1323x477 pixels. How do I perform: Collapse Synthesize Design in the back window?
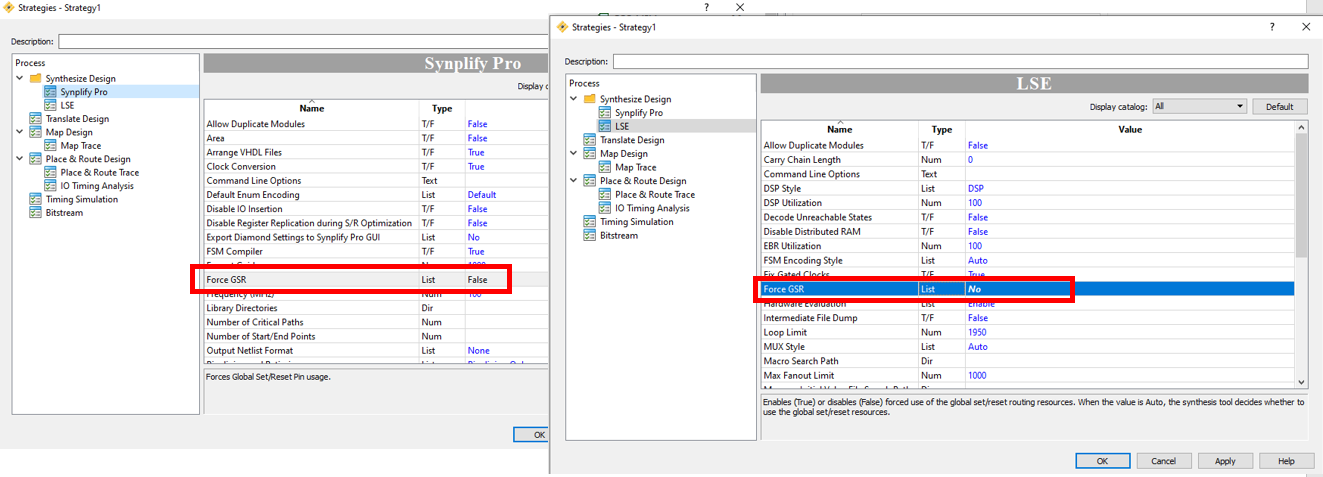tap(20, 78)
